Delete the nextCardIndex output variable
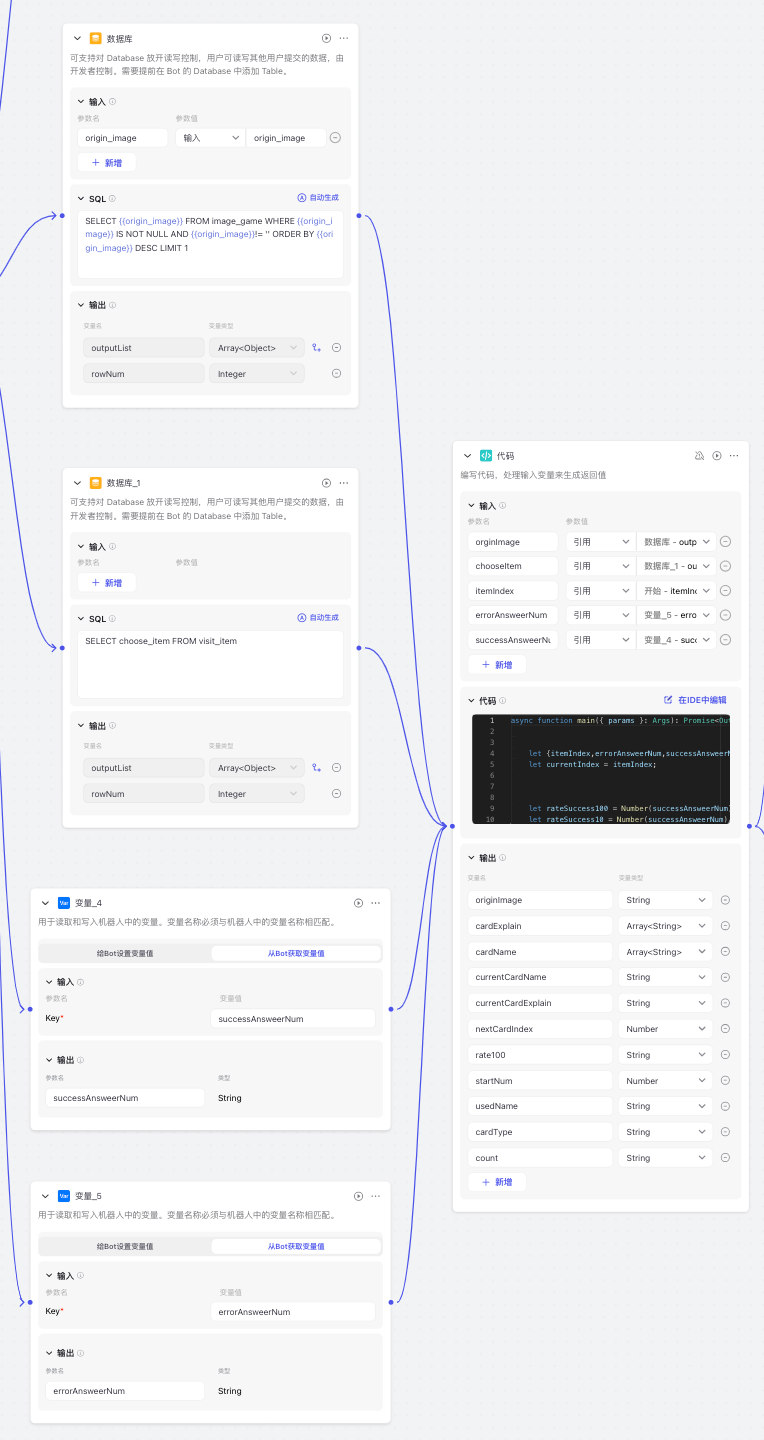The width and height of the screenshot is (764, 1440). [725, 1029]
